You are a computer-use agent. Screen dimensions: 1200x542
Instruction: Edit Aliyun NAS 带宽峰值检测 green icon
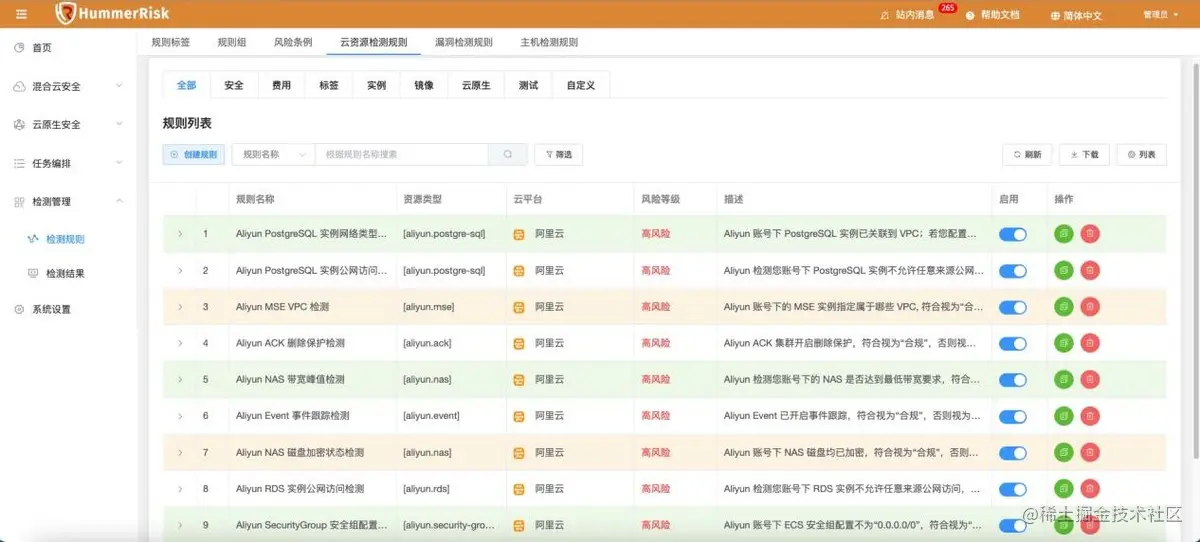click(x=1064, y=380)
